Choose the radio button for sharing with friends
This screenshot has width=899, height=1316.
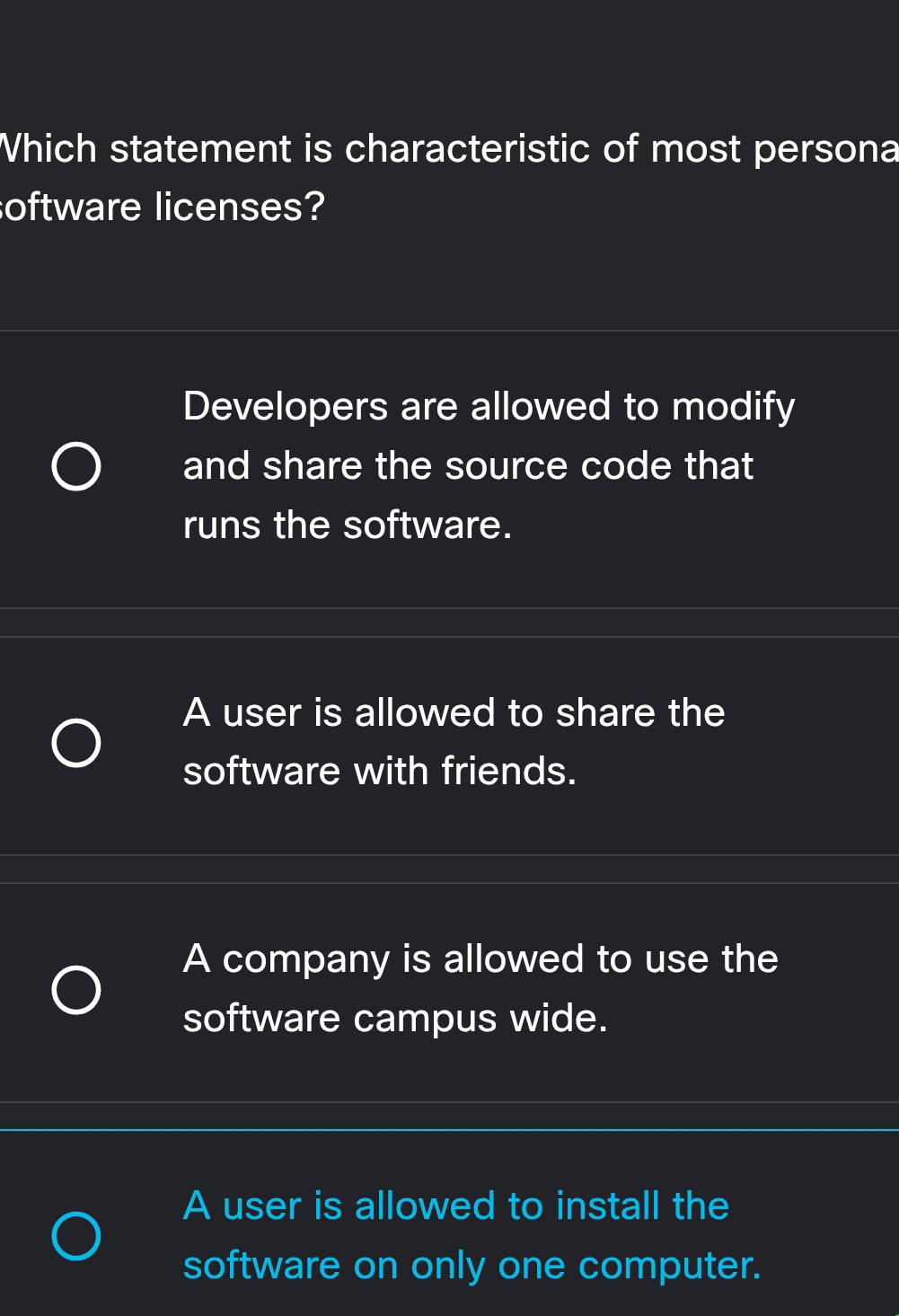pyautogui.click(x=76, y=743)
